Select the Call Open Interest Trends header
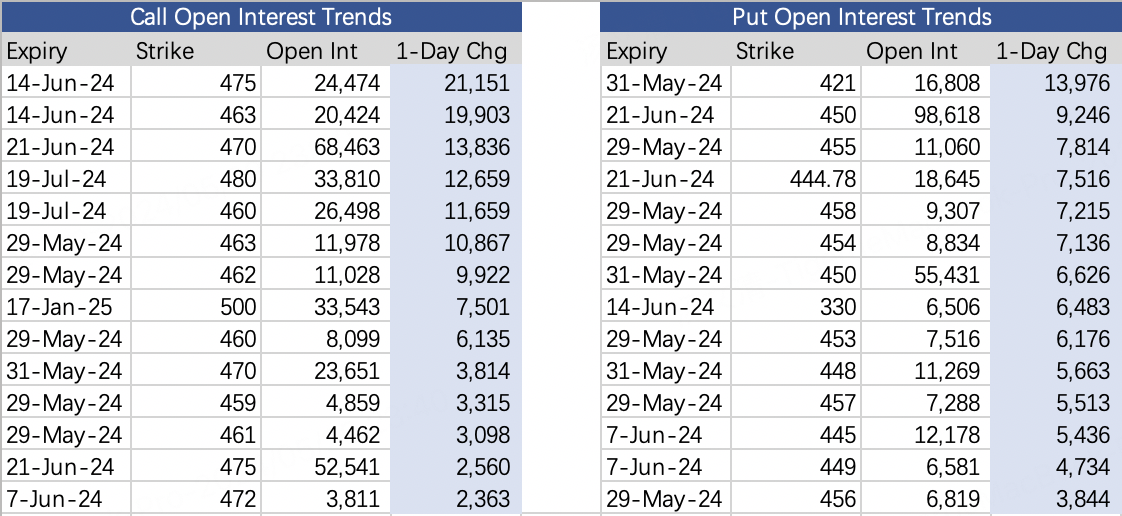The height and width of the screenshot is (516, 1122). pos(261,16)
